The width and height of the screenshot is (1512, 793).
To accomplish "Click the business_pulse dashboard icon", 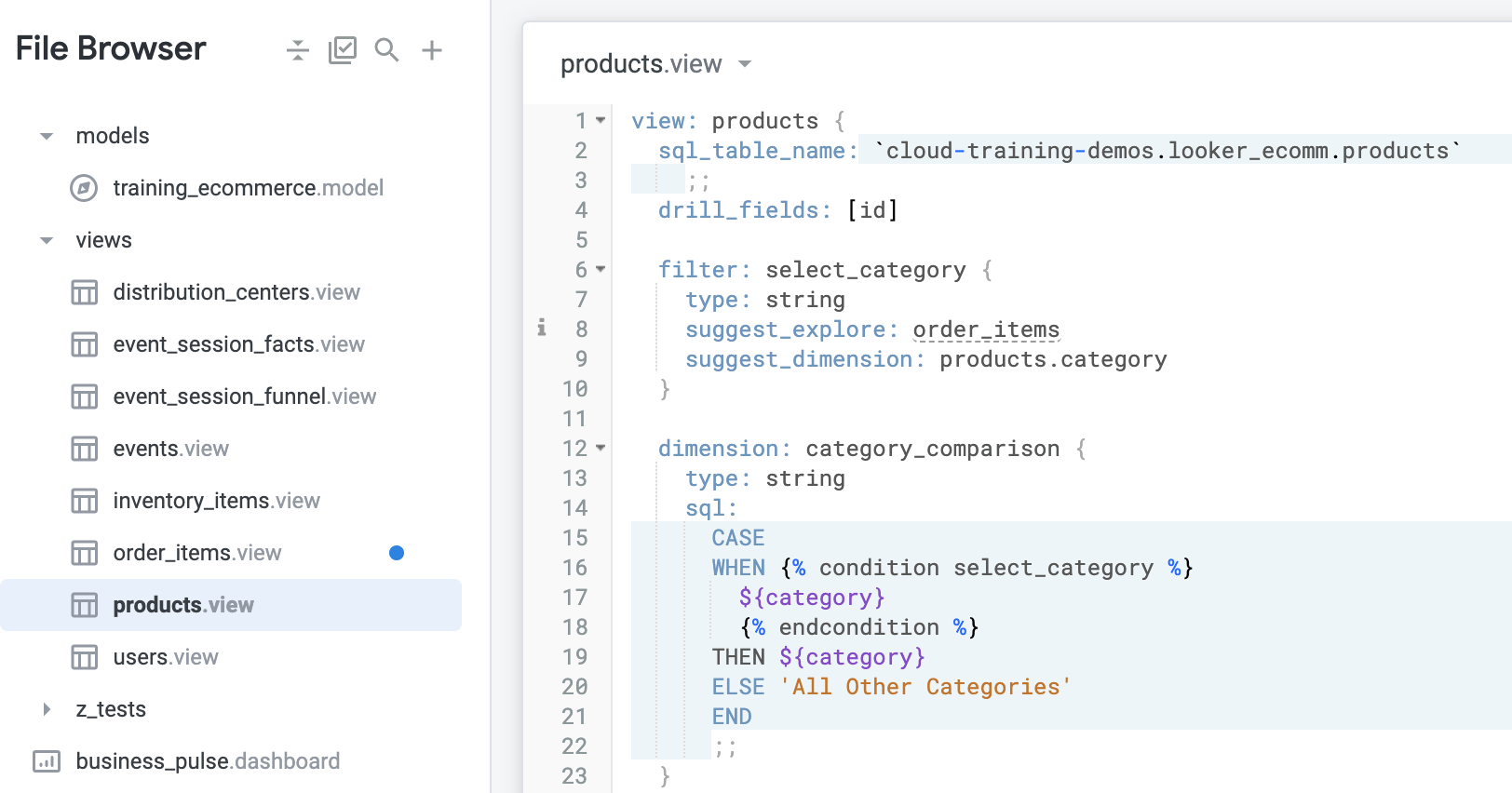I will pyautogui.click(x=47, y=761).
